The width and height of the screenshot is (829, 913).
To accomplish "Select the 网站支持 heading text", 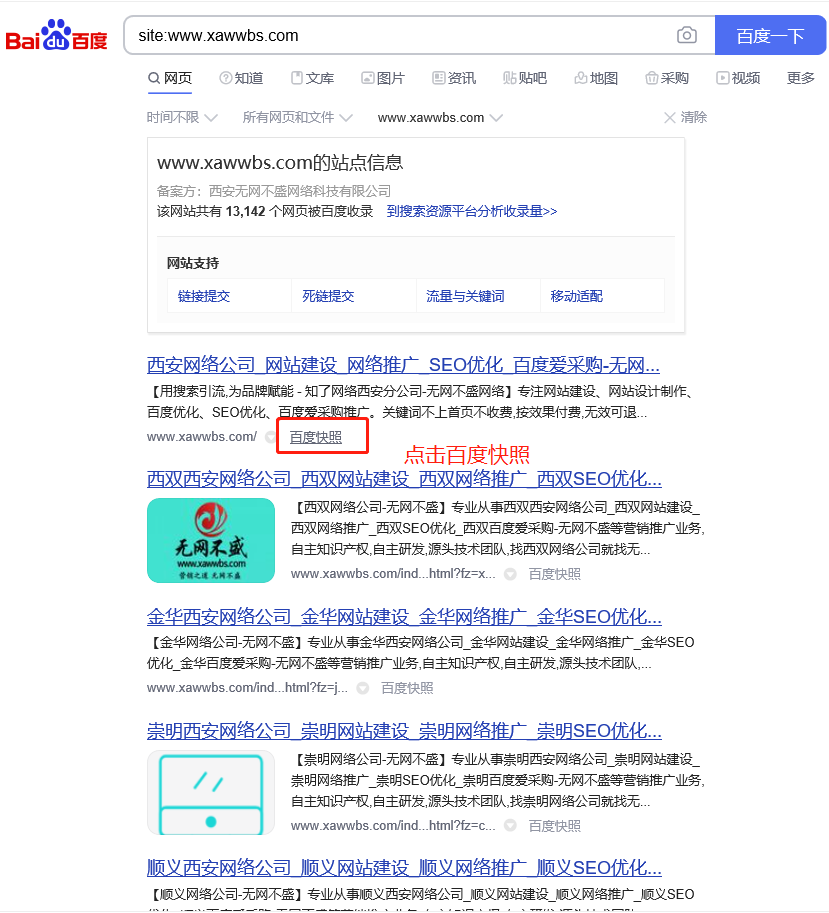I will click(x=193, y=263).
